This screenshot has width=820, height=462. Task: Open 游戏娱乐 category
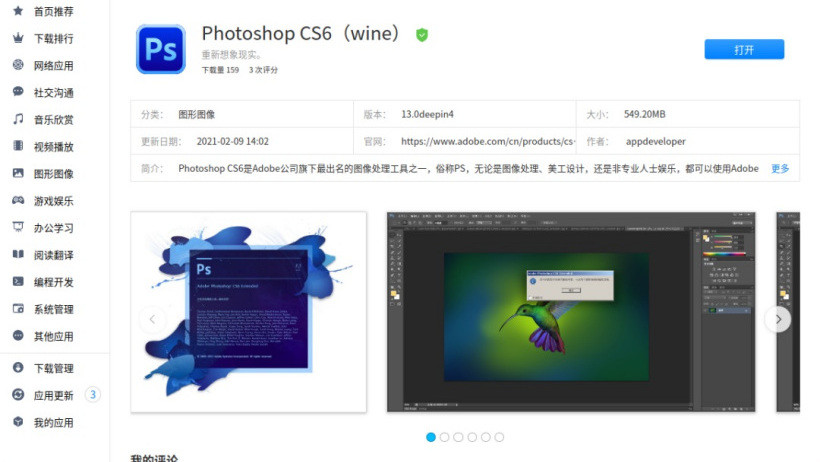(x=54, y=201)
